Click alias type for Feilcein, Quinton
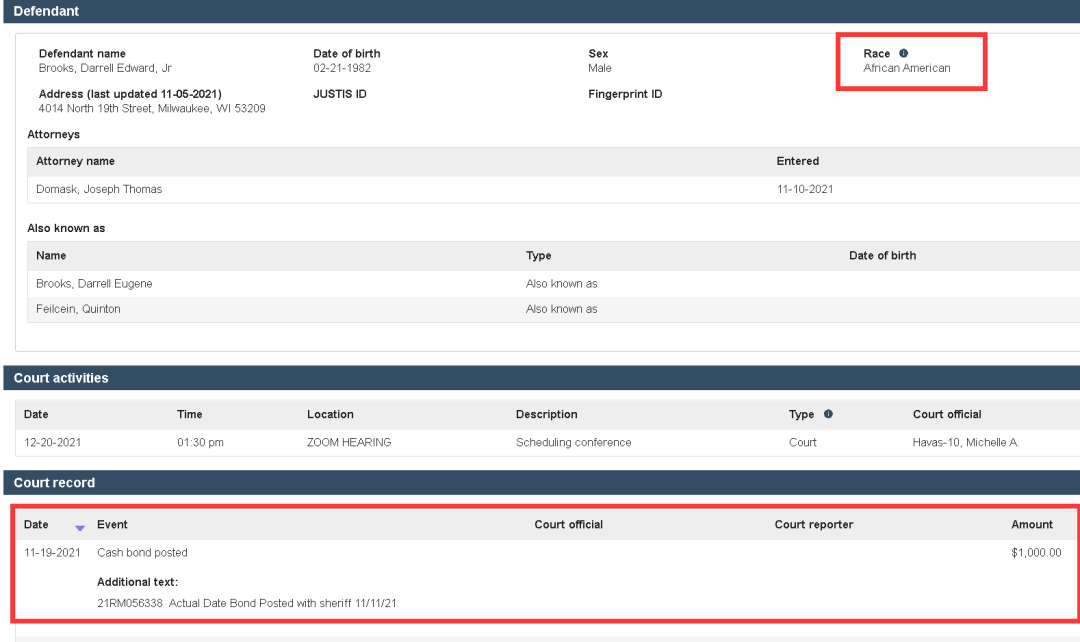Screen dimensions: 1080x642 pyautogui.click(x=561, y=309)
